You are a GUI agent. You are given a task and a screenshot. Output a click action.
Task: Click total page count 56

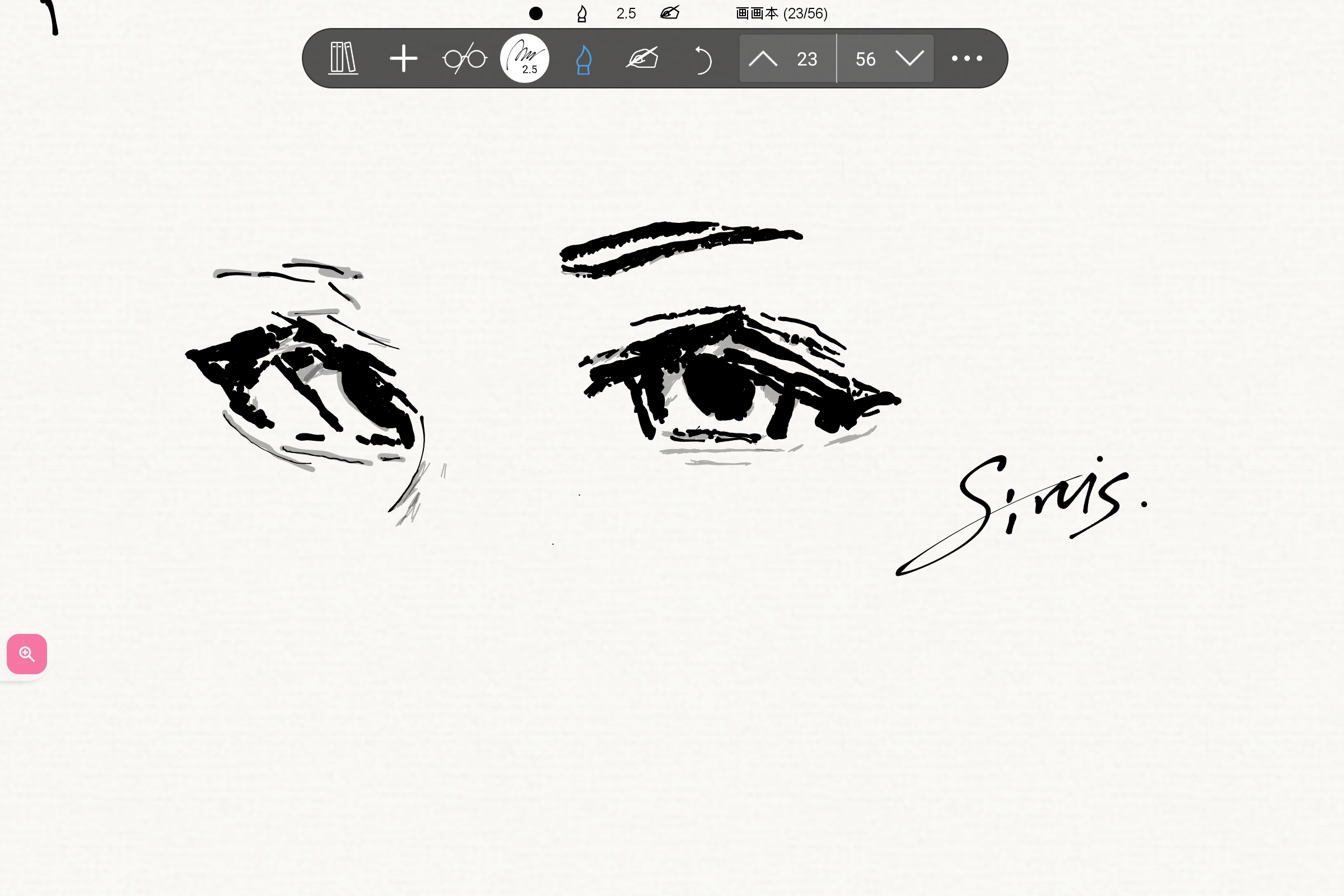865,59
